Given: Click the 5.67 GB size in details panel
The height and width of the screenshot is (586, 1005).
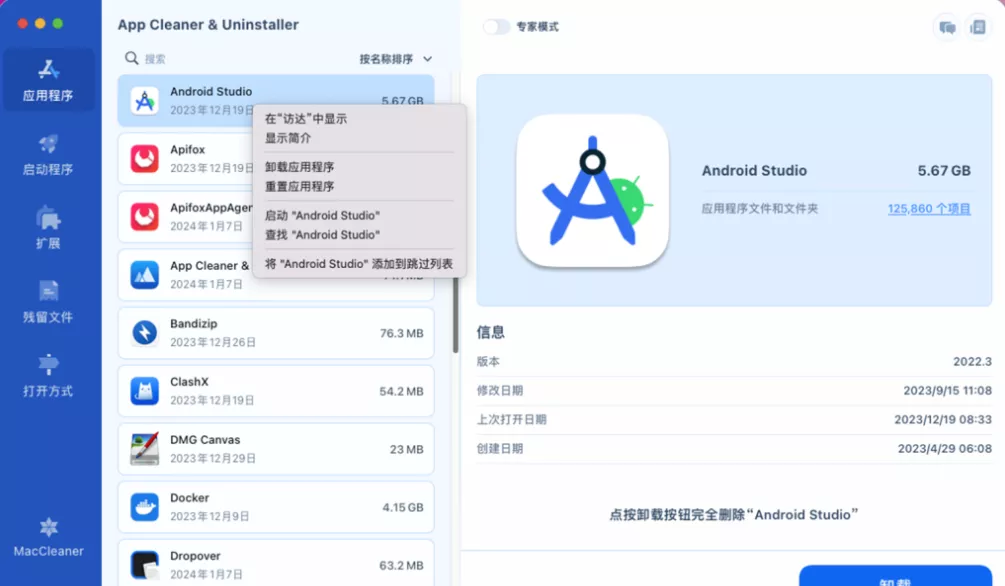Looking at the screenshot, I should pyautogui.click(x=944, y=171).
